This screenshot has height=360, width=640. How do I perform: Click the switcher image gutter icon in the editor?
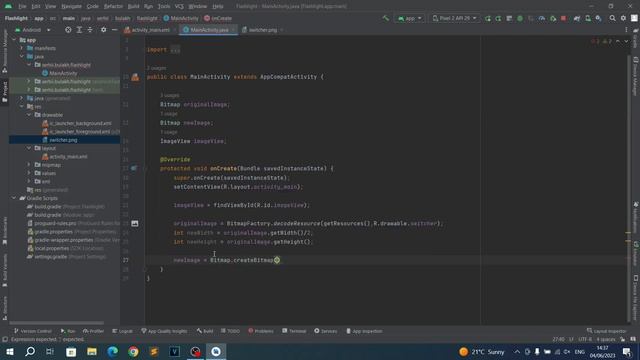135,223
